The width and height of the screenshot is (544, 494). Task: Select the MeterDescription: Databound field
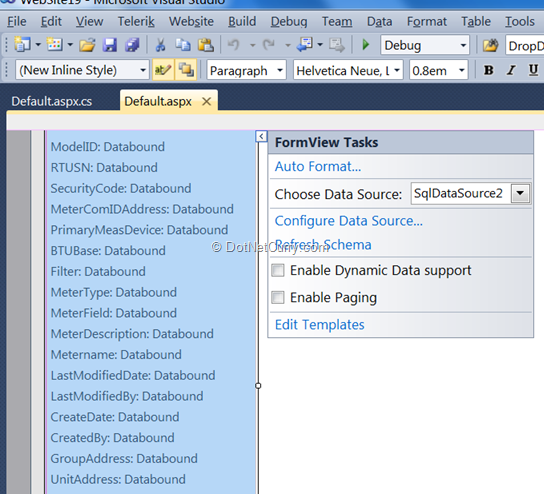(132, 334)
